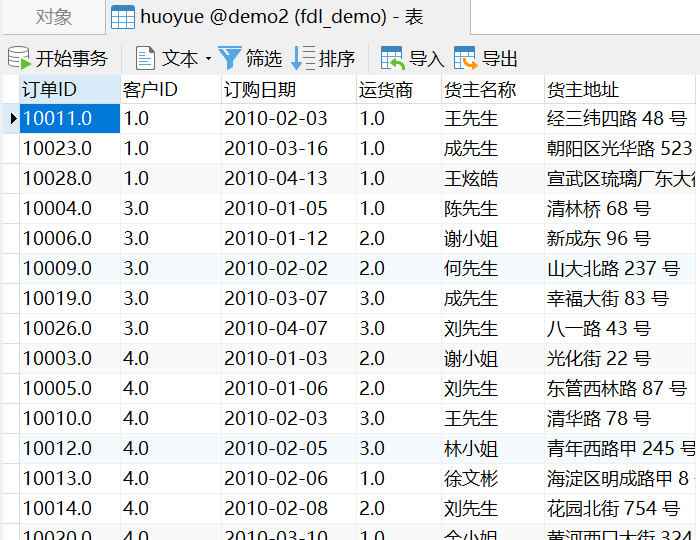Image resolution: width=700 pixels, height=540 pixels.
Task: Click the address cell 八一路 43 号
Action: pyautogui.click(x=620, y=328)
